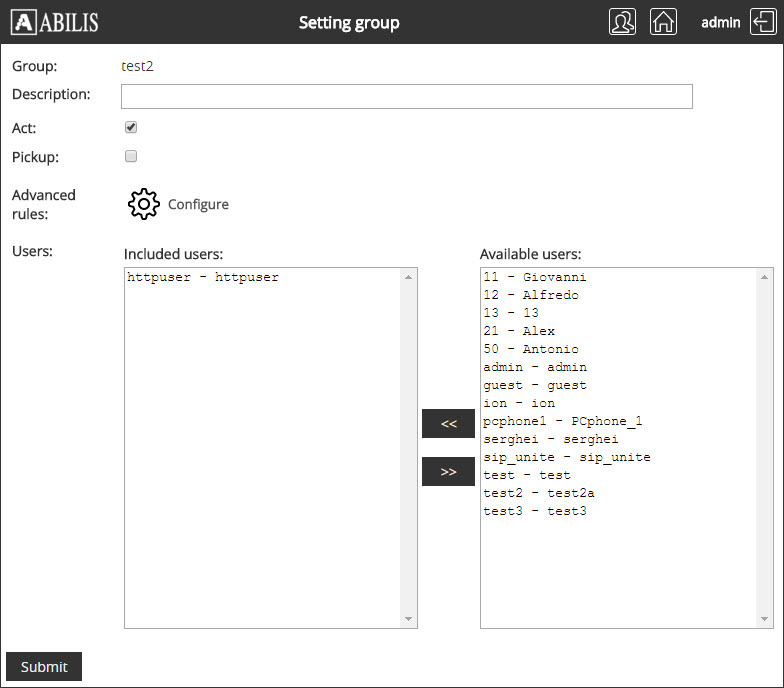
Task: Go to home via house icon
Action: (x=663, y=22)
